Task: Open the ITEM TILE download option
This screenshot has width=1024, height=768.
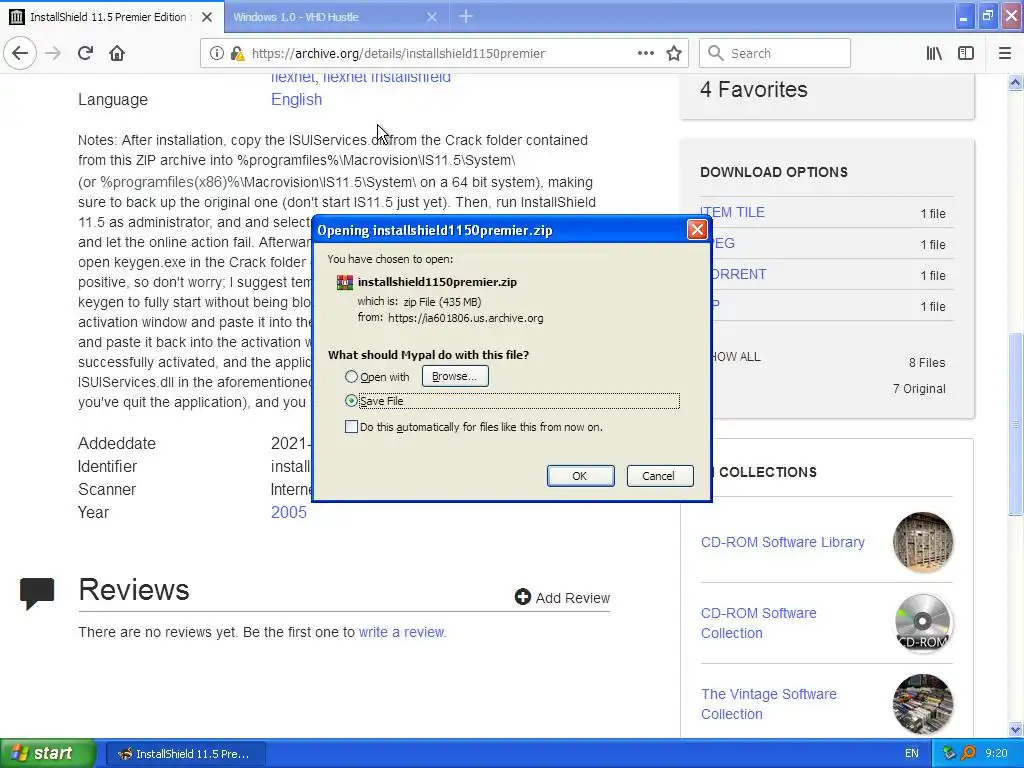Action: [732, 212]
